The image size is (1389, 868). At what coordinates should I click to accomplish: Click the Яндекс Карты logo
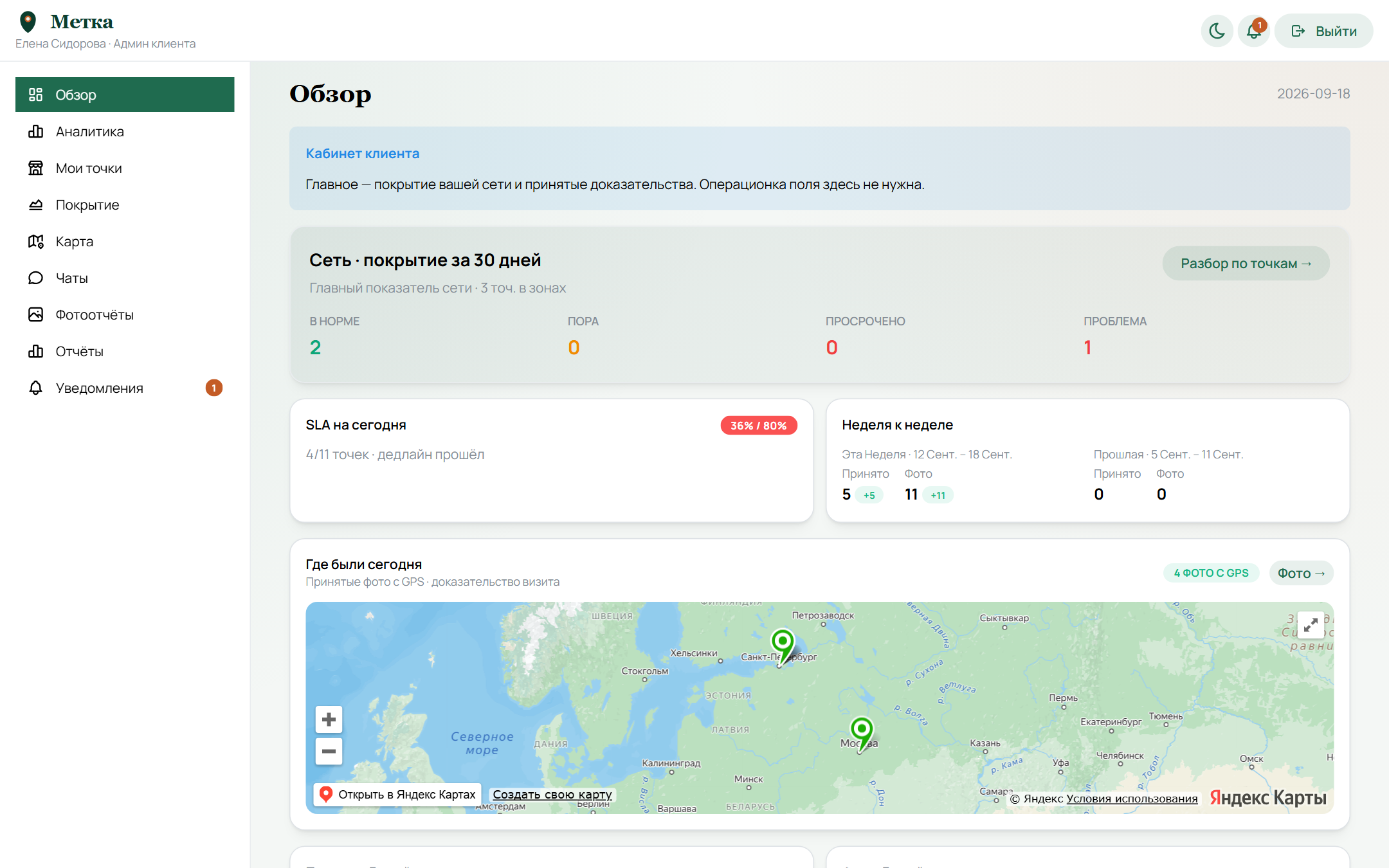tap(1267, 797)
